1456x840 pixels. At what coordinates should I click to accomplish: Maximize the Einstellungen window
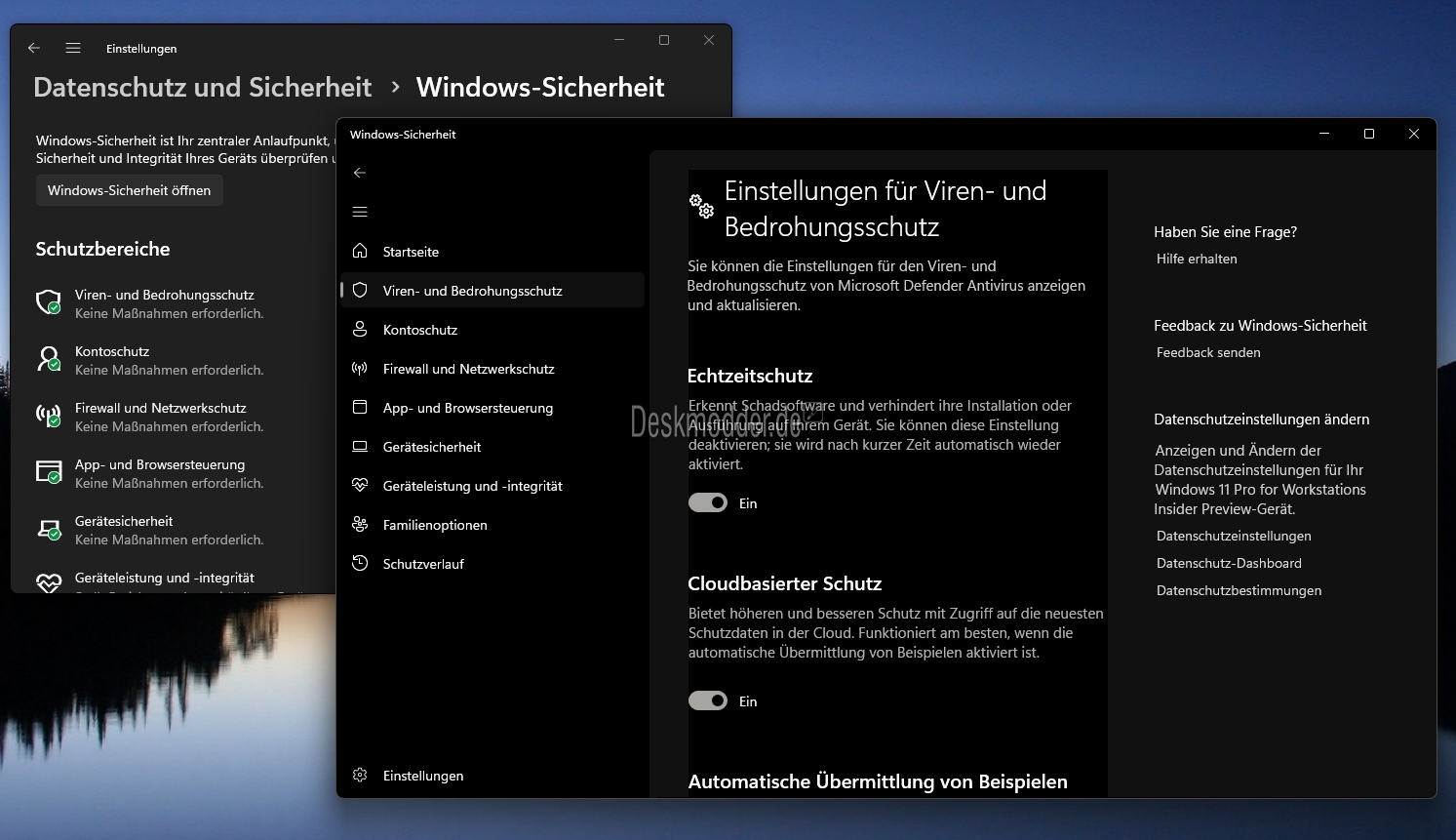[664, 40]
